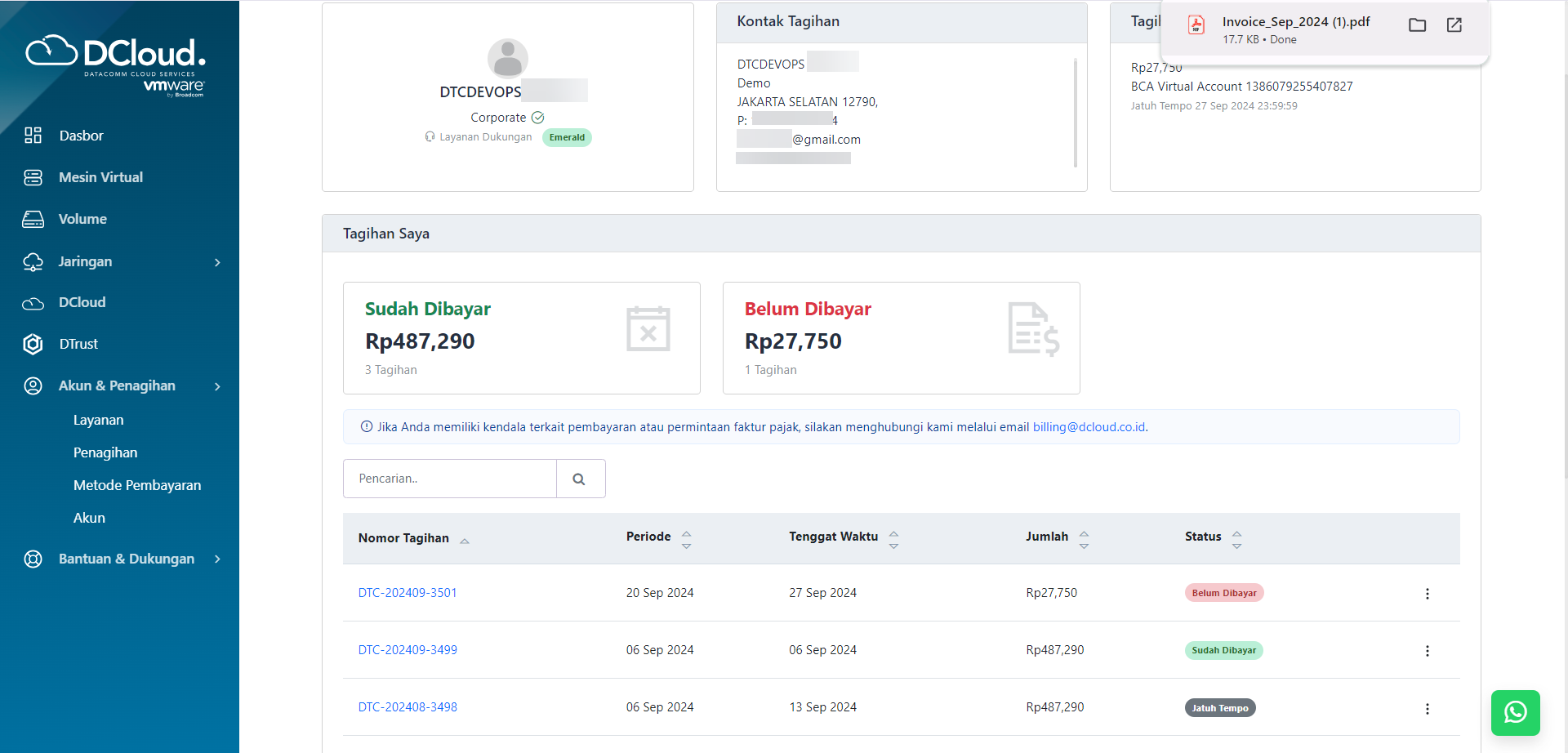The width and height of the screenshot is (1568, 753).
Task: Open the WhatsApp chat icon
Action: pyautogui.click(x=1516, y=712)
